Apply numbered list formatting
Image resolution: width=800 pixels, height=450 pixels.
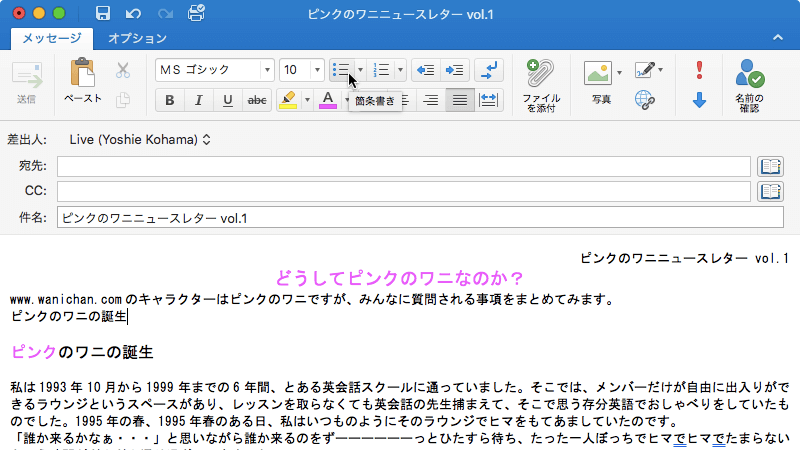pos(381,70)
